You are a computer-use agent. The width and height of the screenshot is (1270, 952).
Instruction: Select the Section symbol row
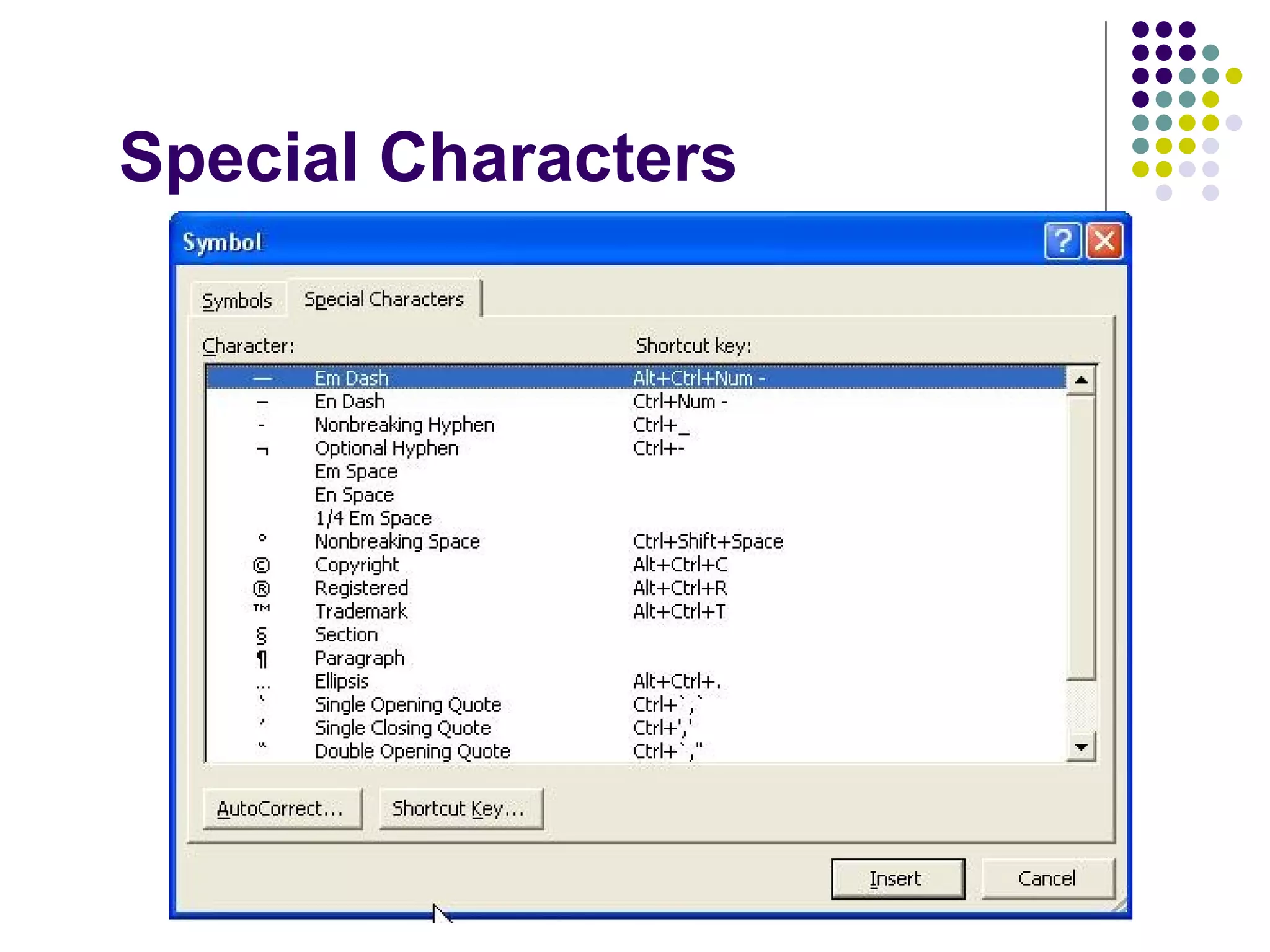tap(636, 635)
